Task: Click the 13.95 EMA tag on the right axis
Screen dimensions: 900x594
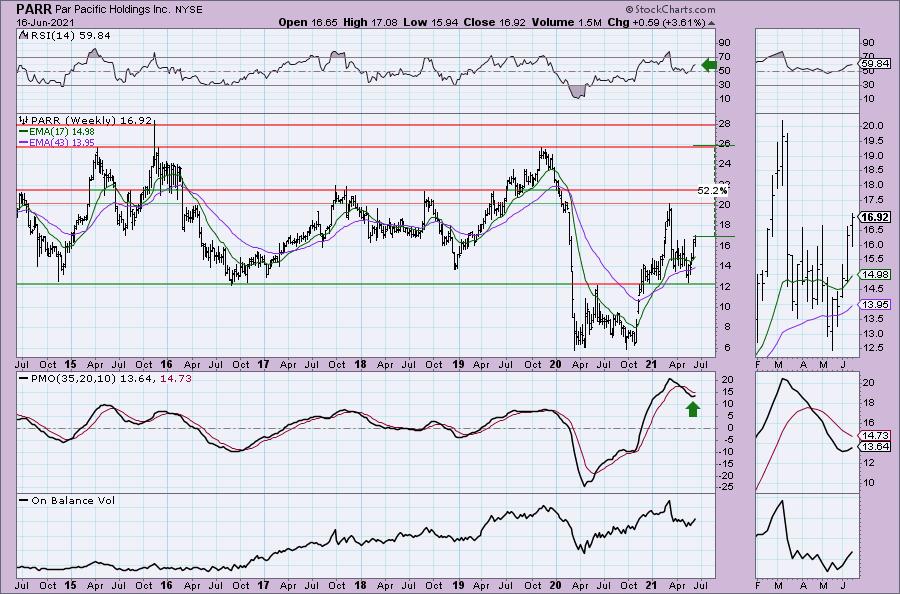Action: 875,305
